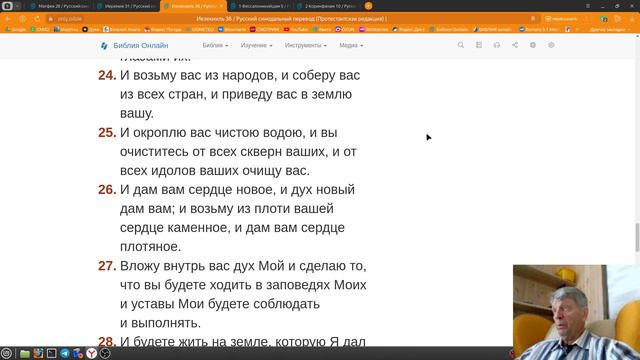The height and width of the screenshot is (360, 640).
Task: Click the webcam video overlay
Action: click(x=576, y=312)
